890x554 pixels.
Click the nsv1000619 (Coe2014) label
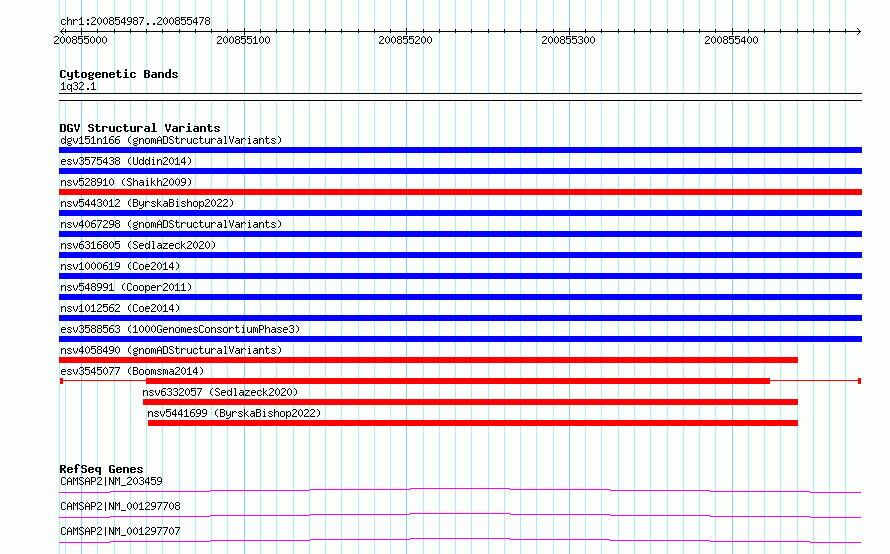[120, 266]
